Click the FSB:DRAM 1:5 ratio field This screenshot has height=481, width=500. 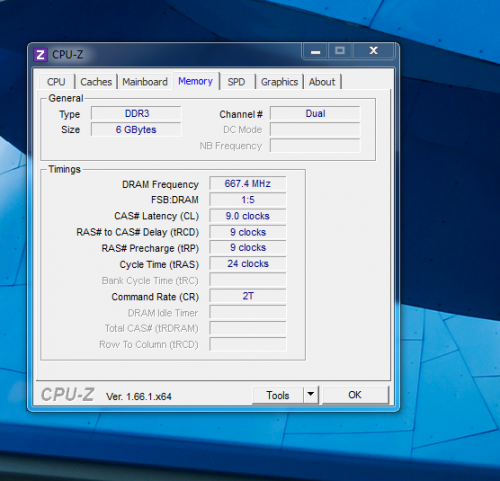[x=248, y=200]
